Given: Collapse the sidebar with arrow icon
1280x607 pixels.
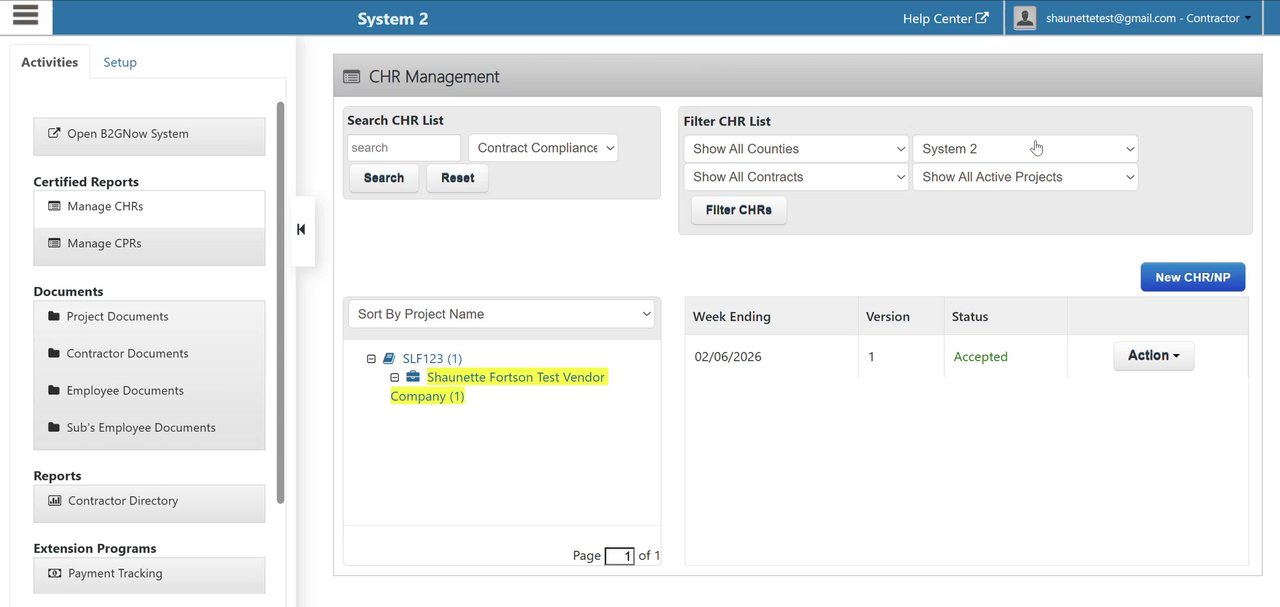Looking at the screenshot, I should tap(301, 230).
